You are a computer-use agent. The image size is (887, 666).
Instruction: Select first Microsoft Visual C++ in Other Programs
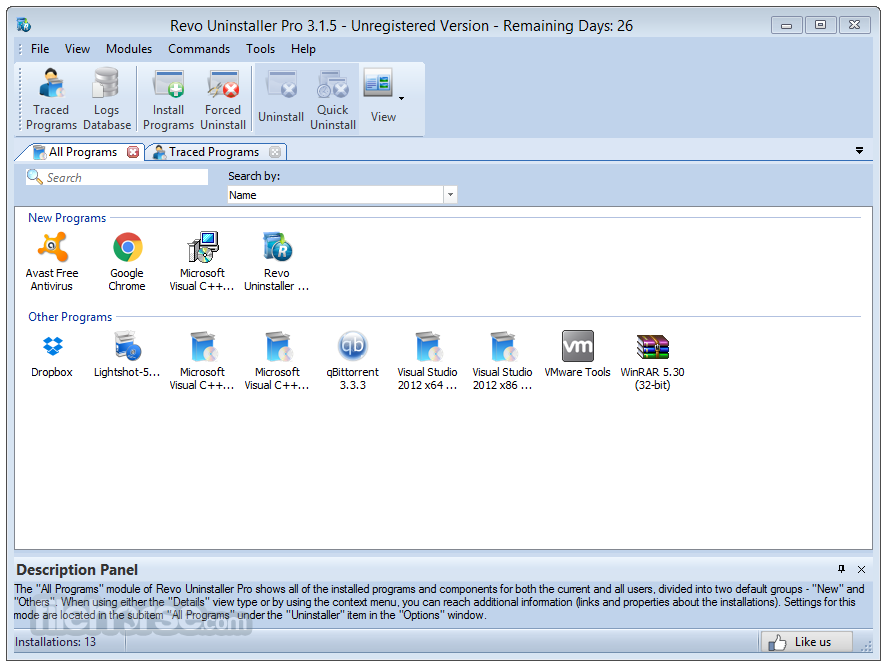pyautogui.click(x=202, y=360)
